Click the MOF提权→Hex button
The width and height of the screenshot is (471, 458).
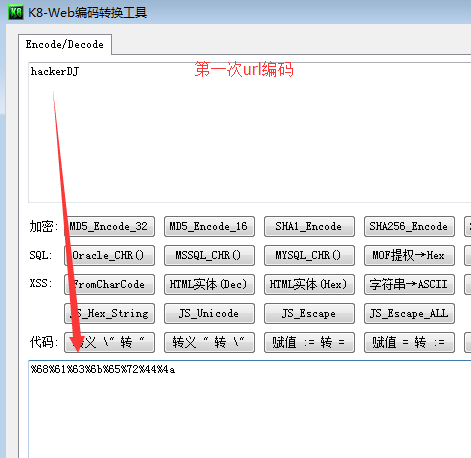pos(409,256)
